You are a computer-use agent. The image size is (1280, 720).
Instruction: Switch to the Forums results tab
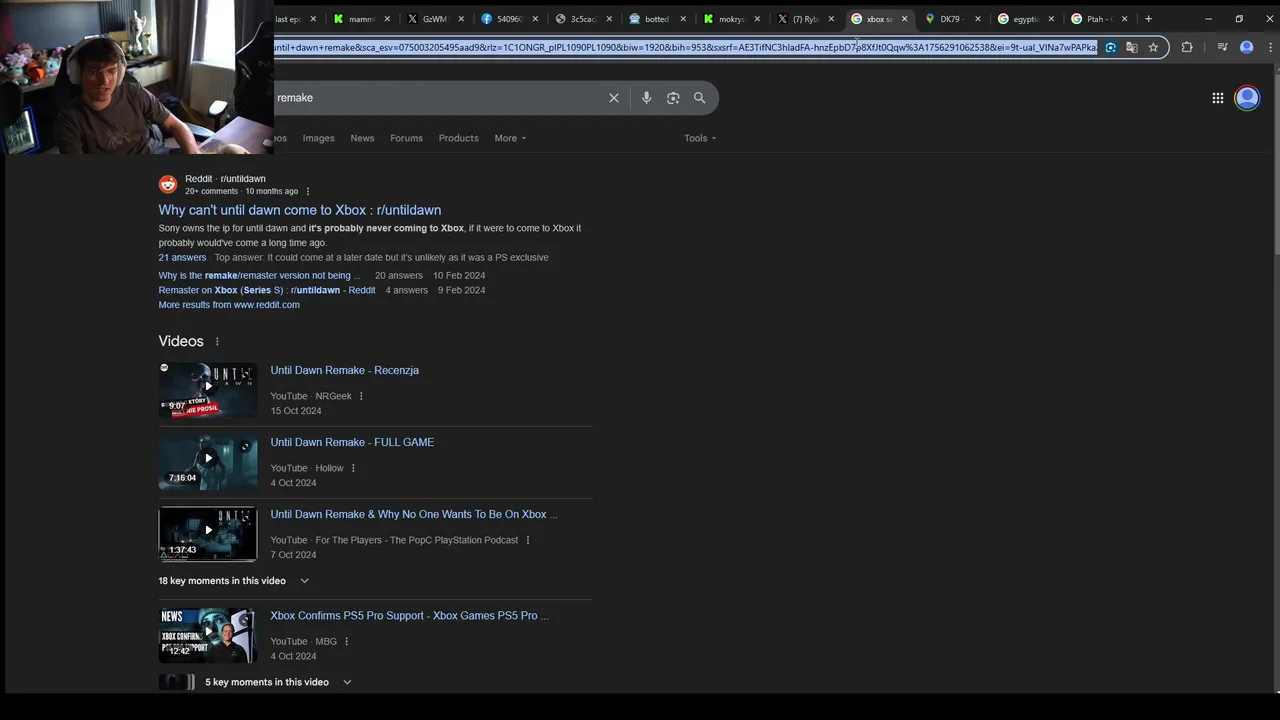(x=406, y=138)
